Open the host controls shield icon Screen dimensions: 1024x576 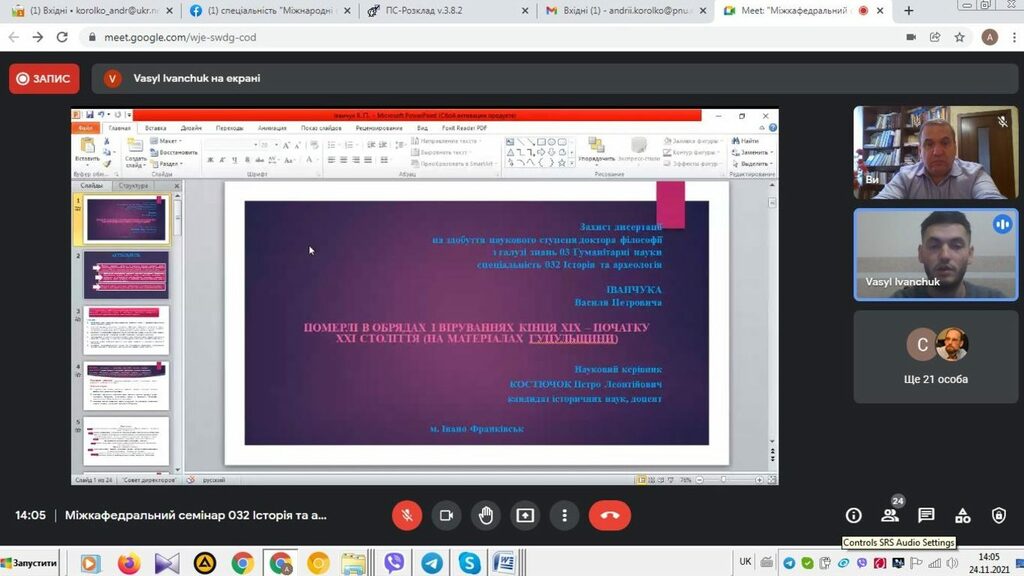(x=998, y=515)
